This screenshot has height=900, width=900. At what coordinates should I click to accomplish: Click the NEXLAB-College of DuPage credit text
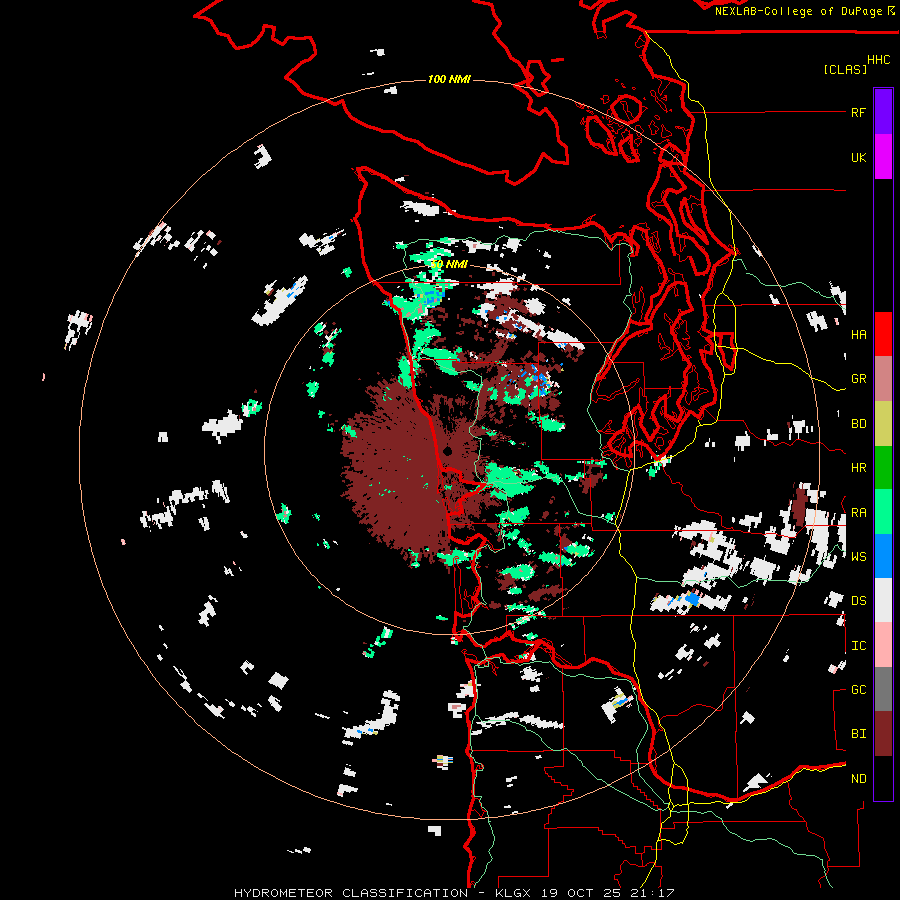(800, 11)
